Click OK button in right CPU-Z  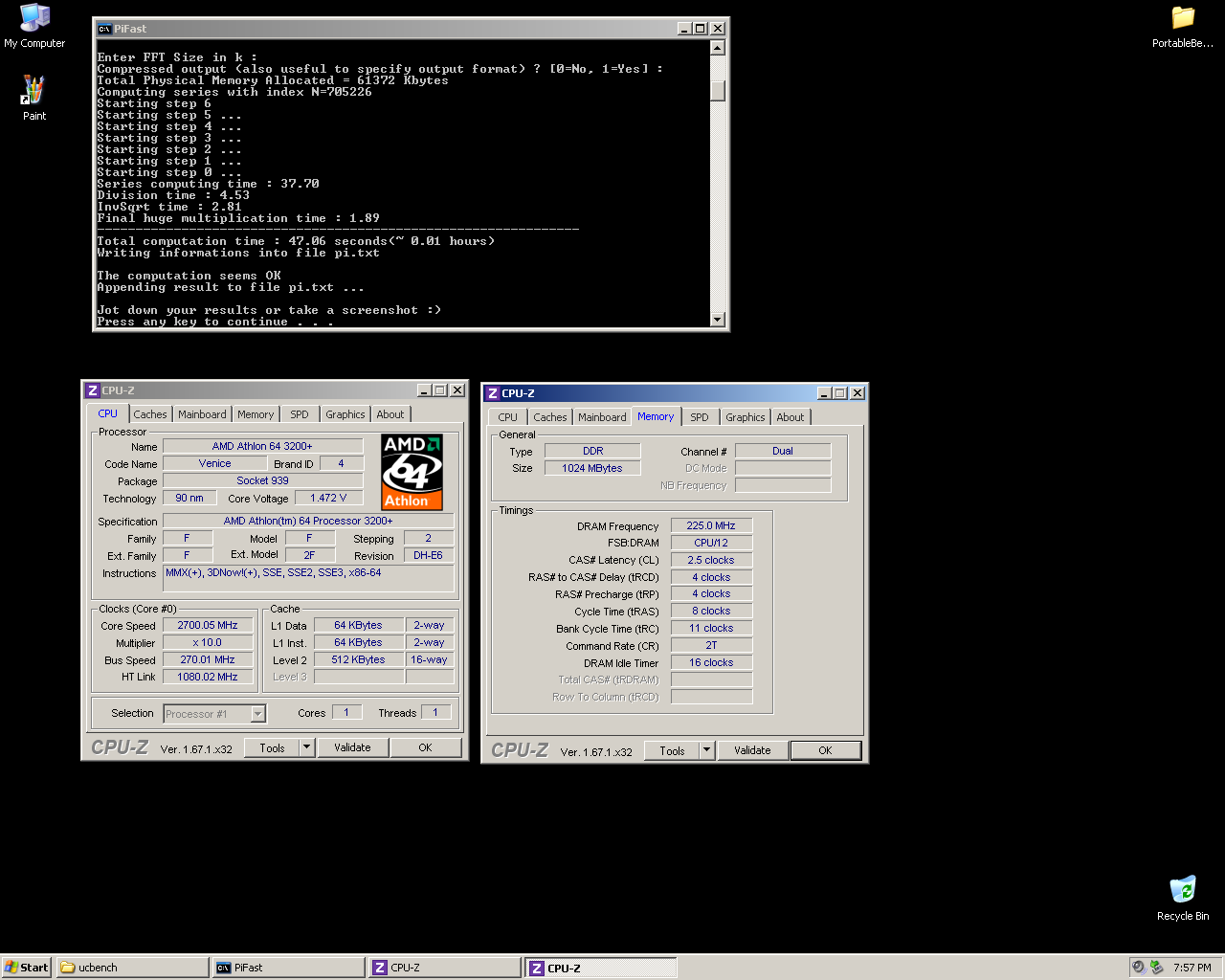click(826, 751)
